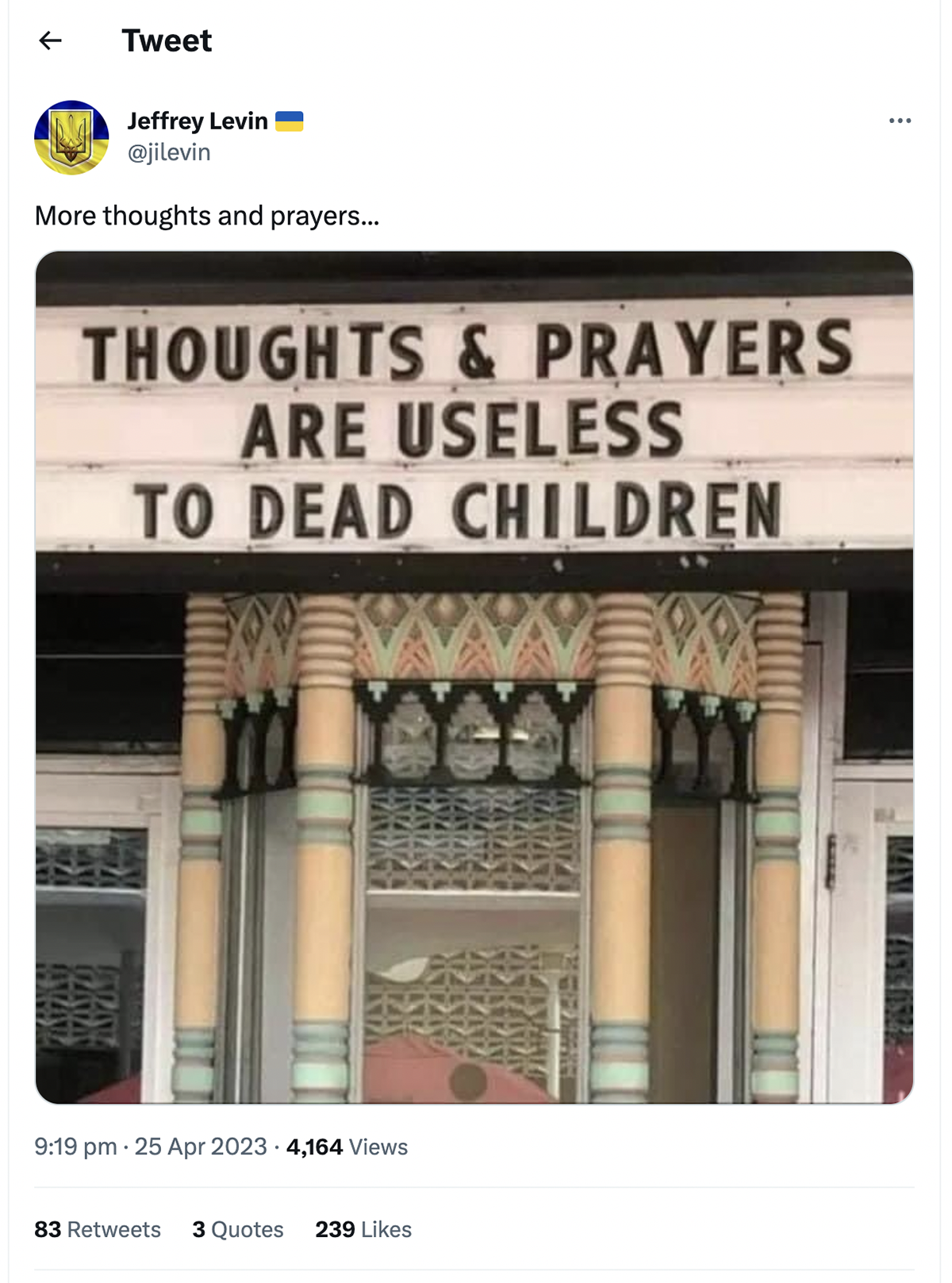Screen dimensions: 952x1283
Task: Open Jeffrey Levin's profile avatar
Action: 71,137
